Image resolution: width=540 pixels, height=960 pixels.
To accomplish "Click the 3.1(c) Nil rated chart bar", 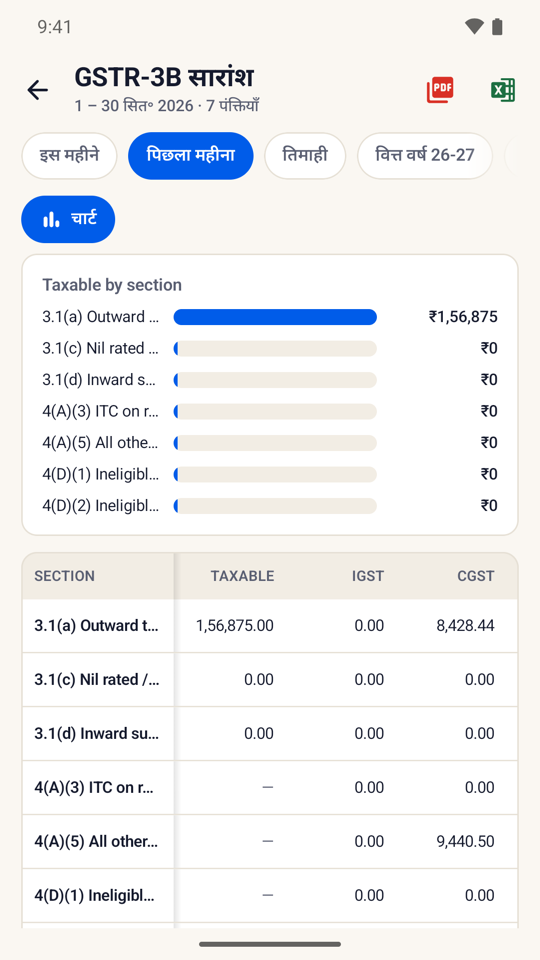I will pos(275,348).
